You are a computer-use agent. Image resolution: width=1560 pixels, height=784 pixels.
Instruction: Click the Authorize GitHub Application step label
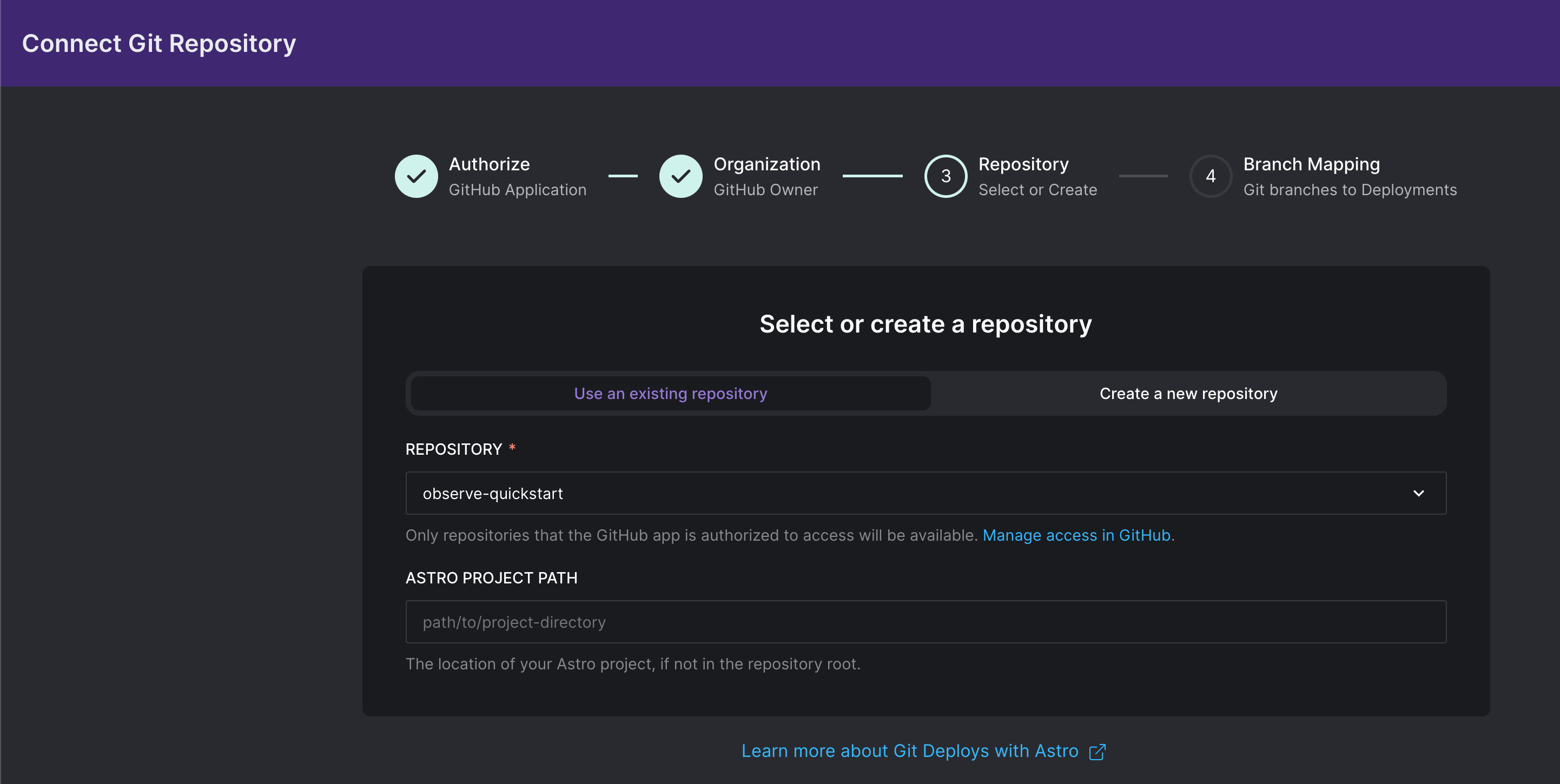518,176
